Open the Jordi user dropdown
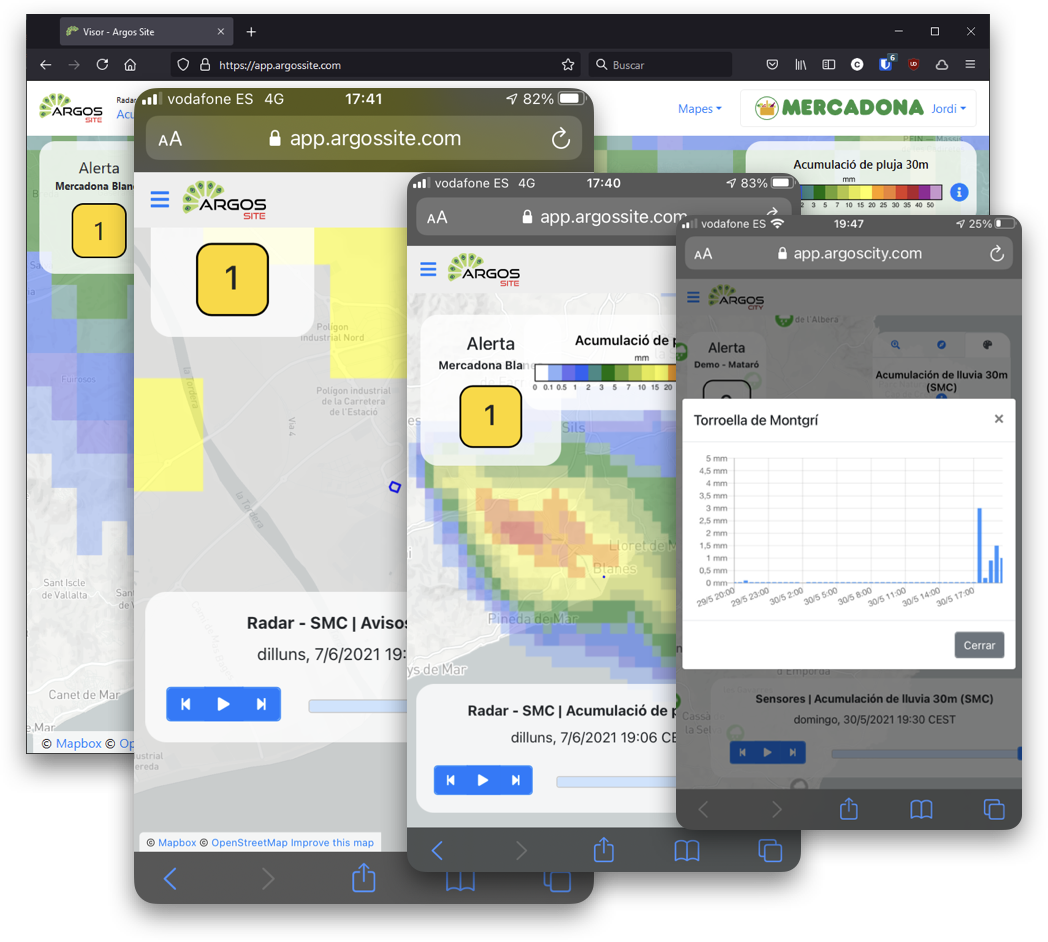The image size is (1048, 942). point(948,109)
